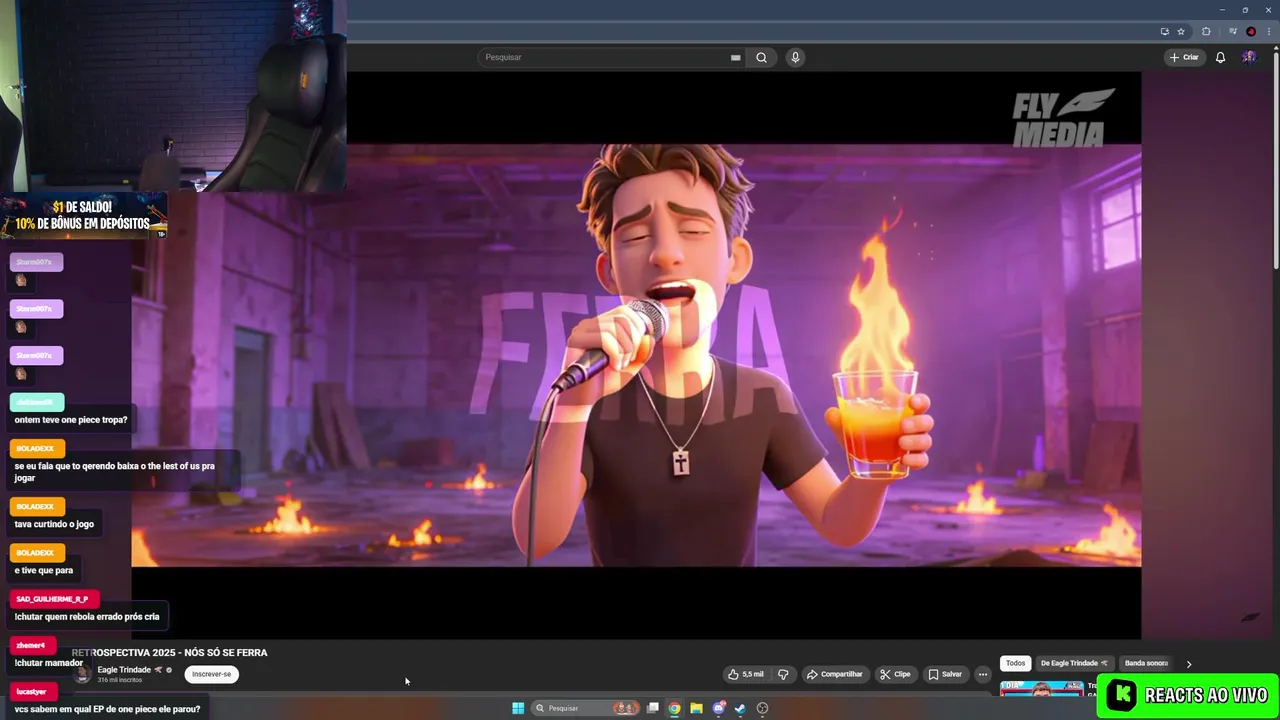The width and height of the screenshot is (1280, 720).
Task: Open the Chrome profile avatar
Action: (x=1251, y=31)
